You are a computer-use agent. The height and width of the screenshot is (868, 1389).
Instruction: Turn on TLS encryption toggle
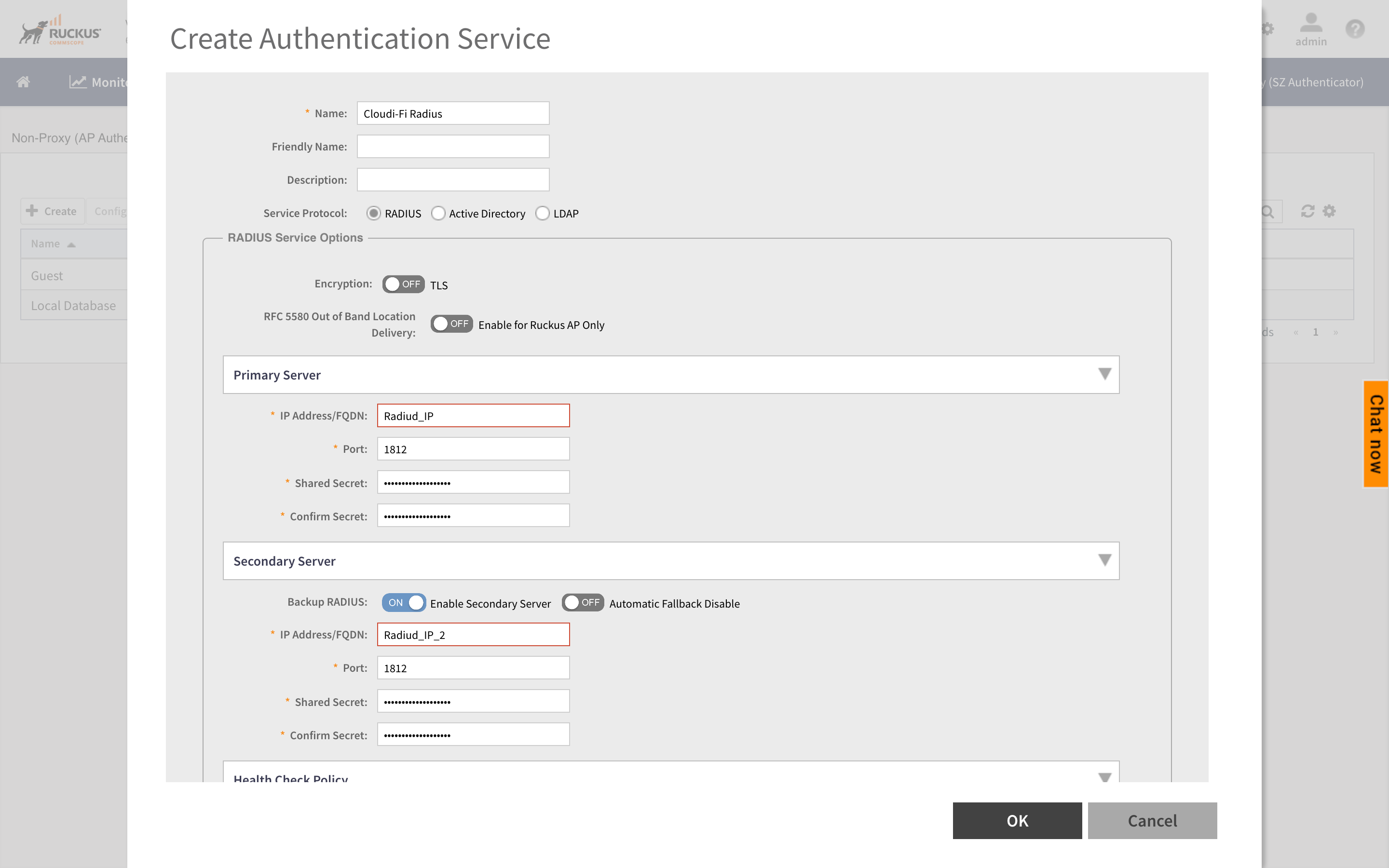[404, 284]
